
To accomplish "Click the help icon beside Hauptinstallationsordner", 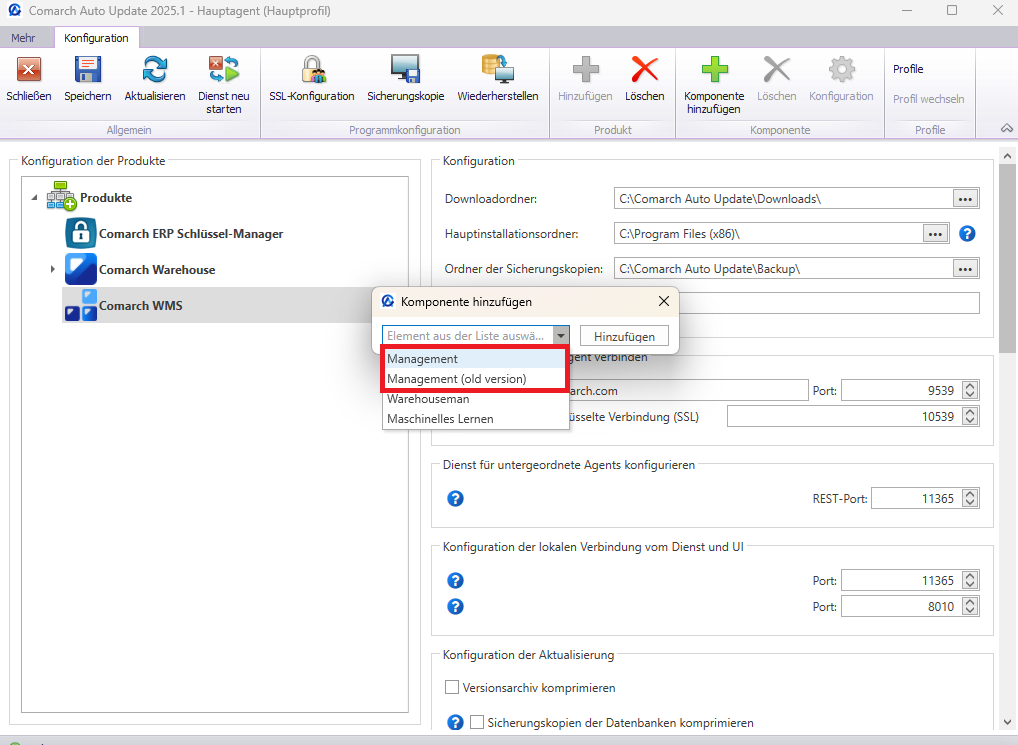I will click(967, 234).
